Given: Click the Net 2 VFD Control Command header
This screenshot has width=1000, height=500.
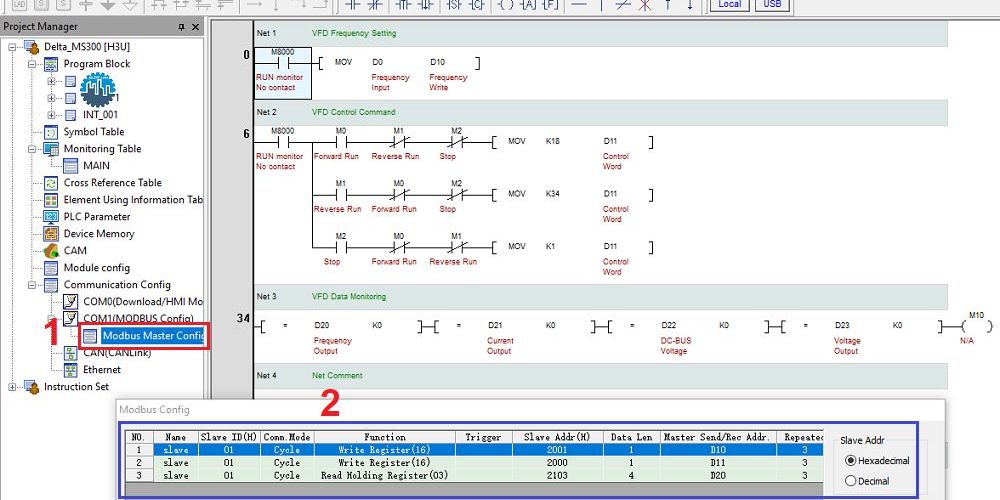Looking at the screenshot, I should pos(600,112).
